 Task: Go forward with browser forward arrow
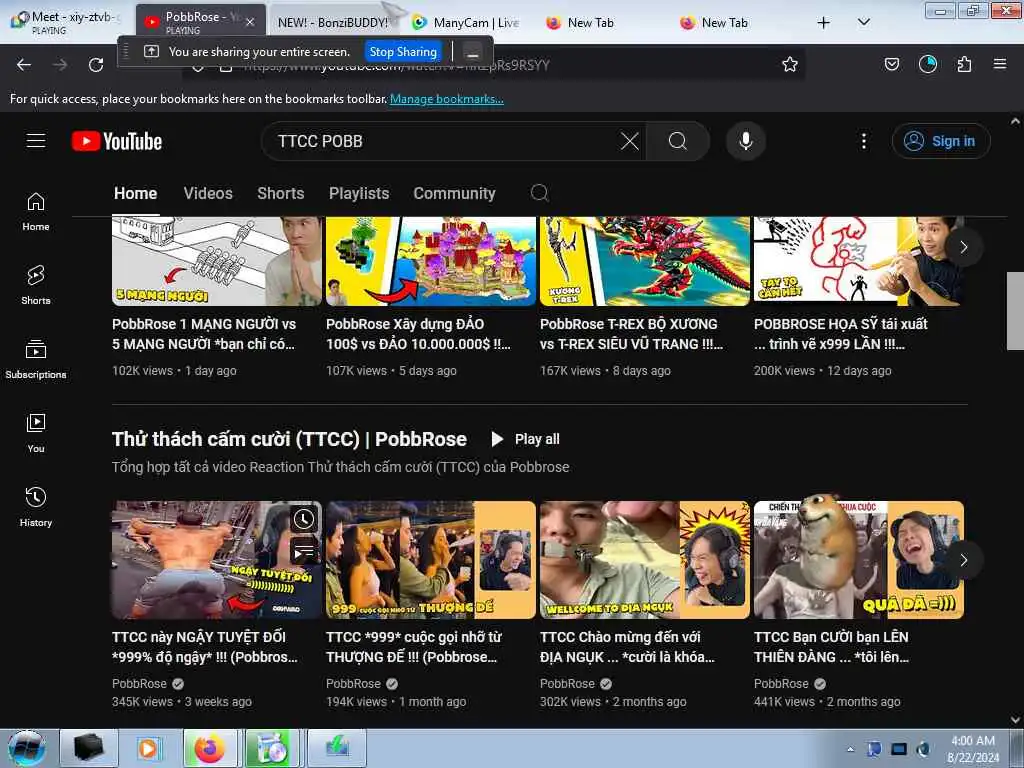point(60,65)
